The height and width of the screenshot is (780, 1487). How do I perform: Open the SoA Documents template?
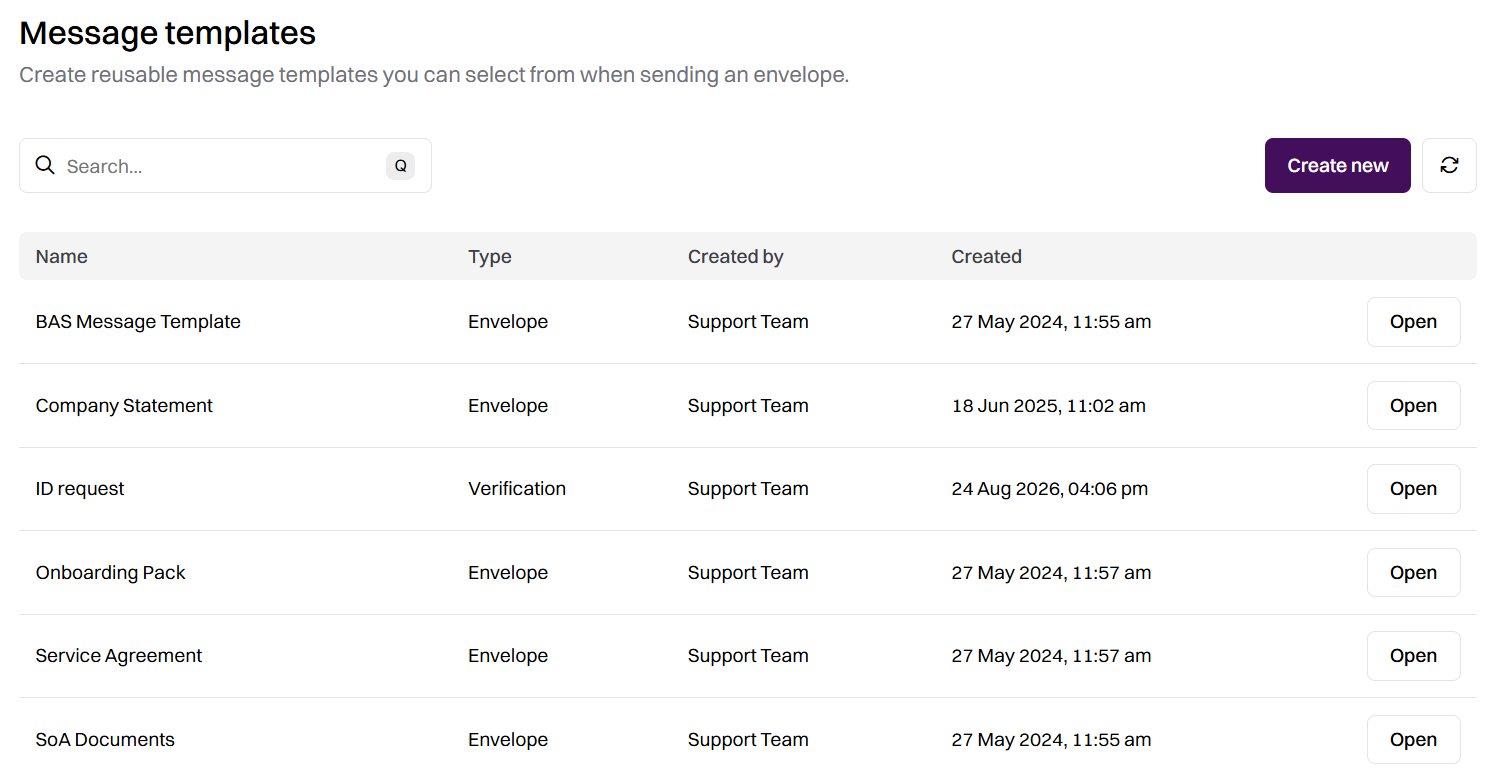pyautogui.click(x=1413, y=740)
